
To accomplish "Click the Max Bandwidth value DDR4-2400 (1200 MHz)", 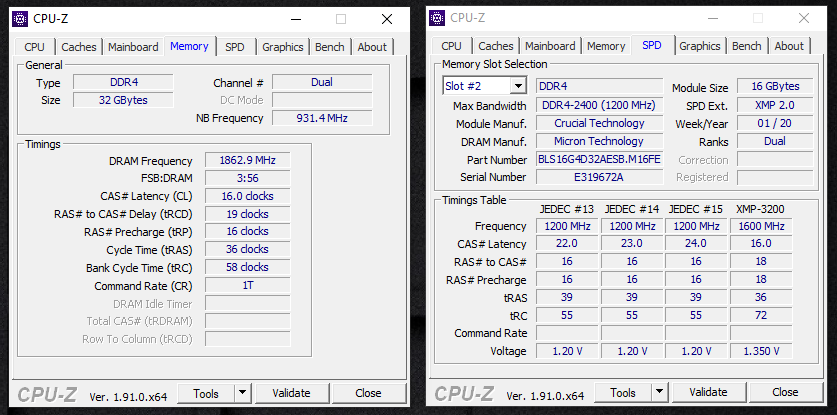I will (599, 105).
